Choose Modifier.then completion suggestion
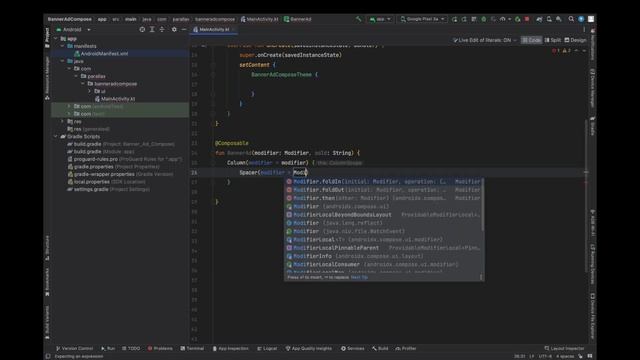 (x=383, y=198)
